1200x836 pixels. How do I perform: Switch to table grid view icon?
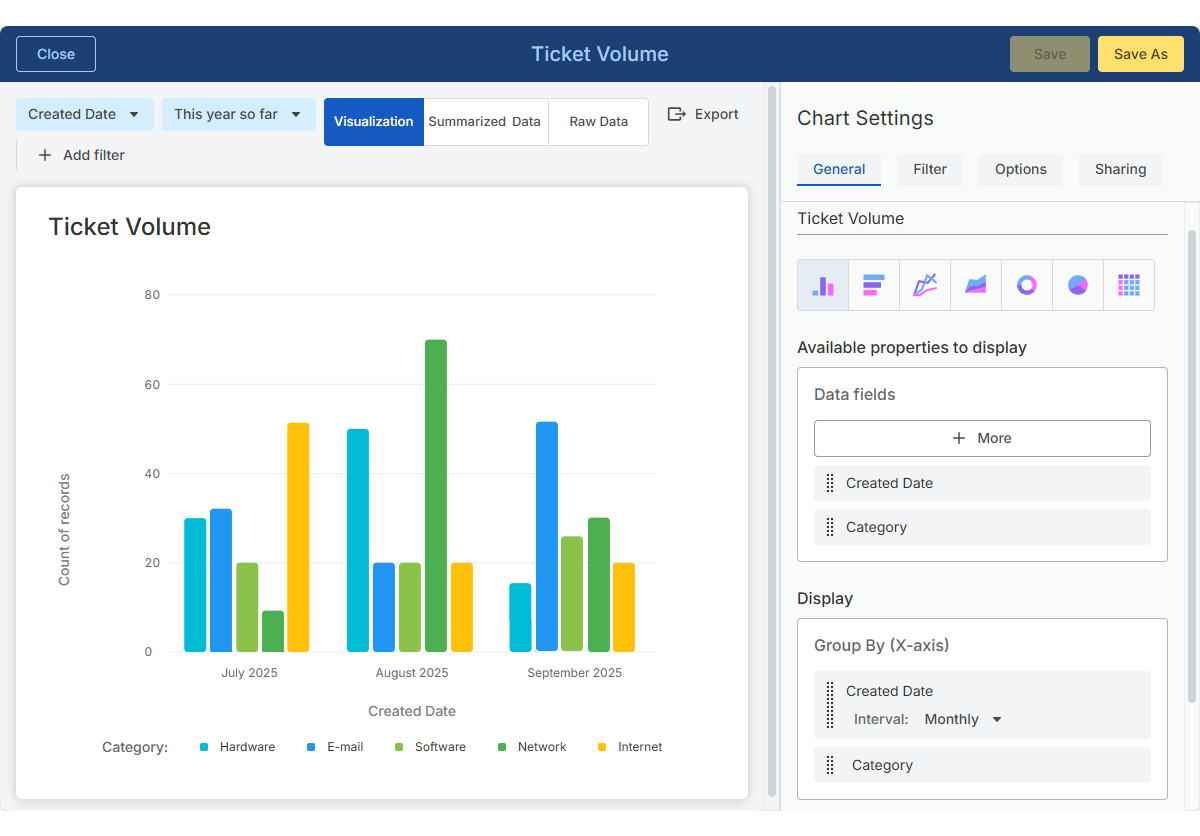pyautogui.click(x=1129, y=285)
